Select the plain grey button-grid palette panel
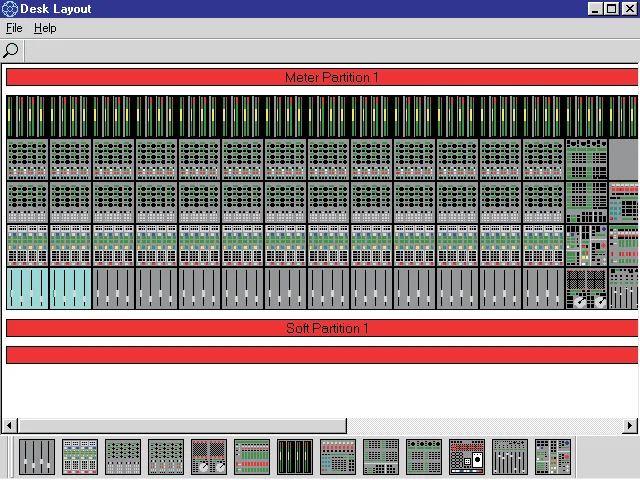 point(381,457)
